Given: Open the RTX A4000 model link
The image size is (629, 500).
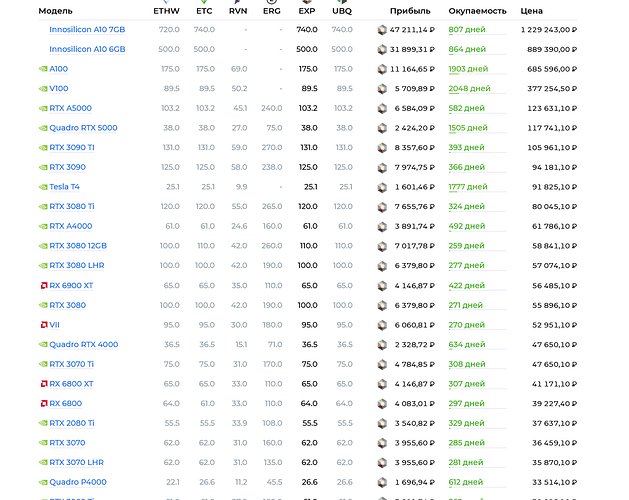Looking at the screenshot, I should tap(71, 226).
